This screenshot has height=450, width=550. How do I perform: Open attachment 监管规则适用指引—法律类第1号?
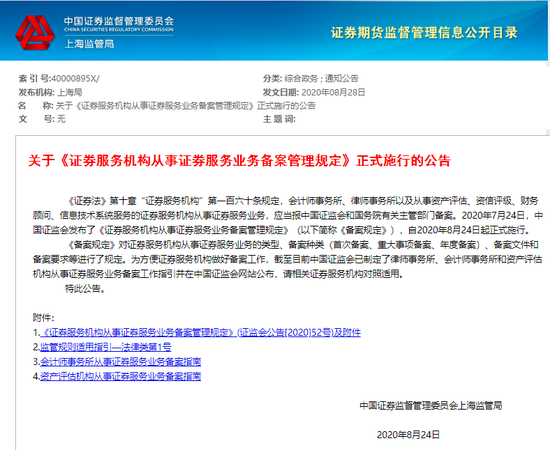[106, 347]
